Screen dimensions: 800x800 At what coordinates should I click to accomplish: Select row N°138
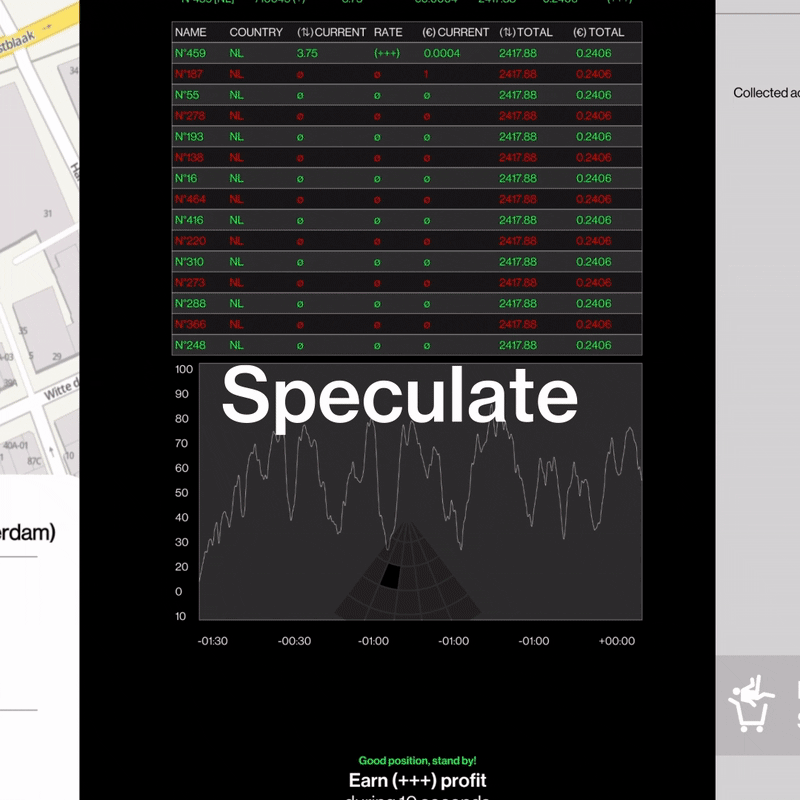pyautogui.click(x=407, y=158)
